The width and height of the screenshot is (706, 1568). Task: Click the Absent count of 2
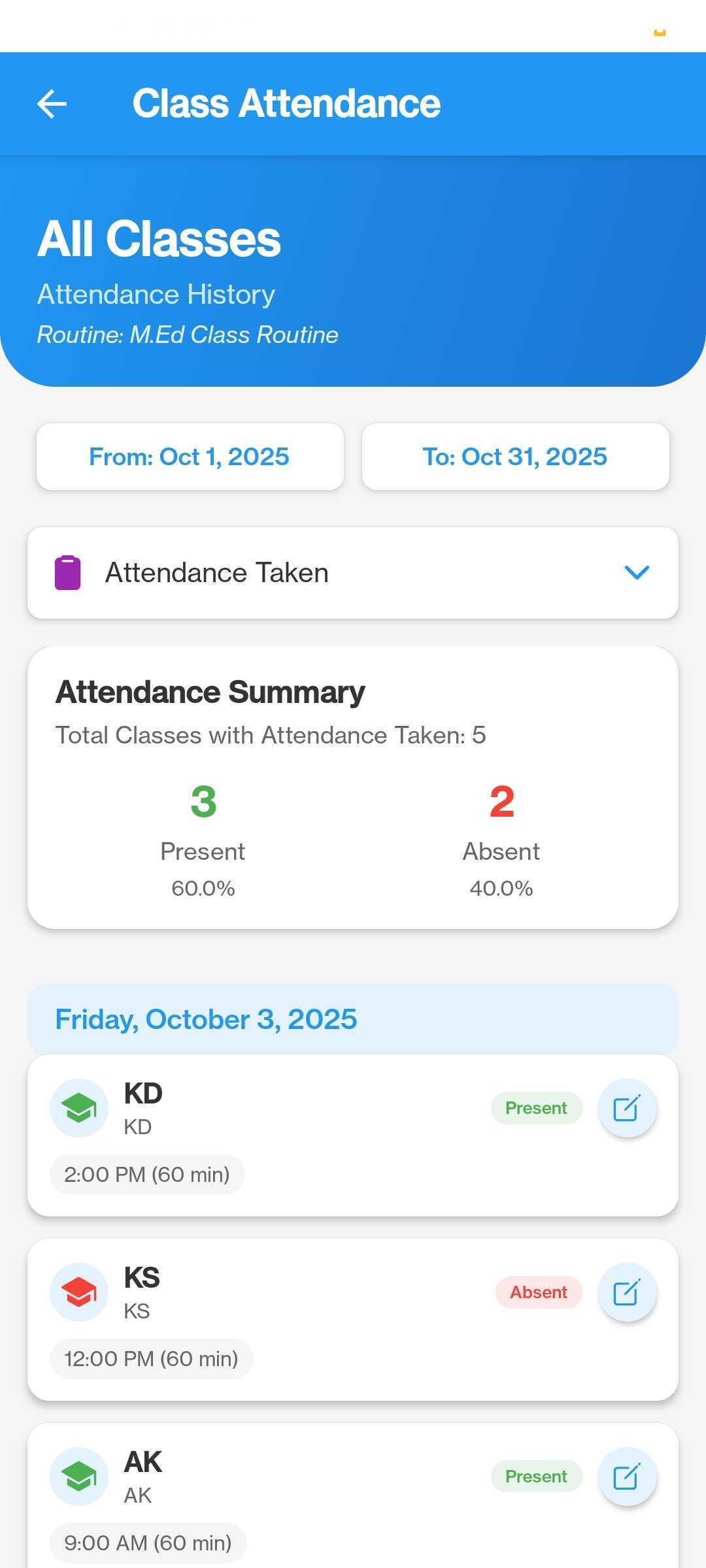click(x=501, y=802)
